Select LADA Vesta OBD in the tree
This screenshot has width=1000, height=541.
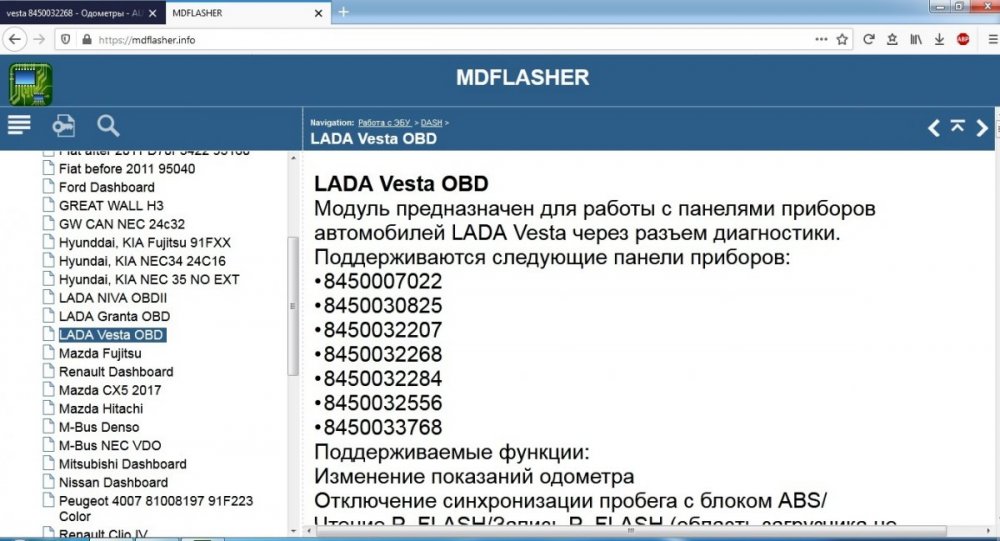(x=112, y=335)
